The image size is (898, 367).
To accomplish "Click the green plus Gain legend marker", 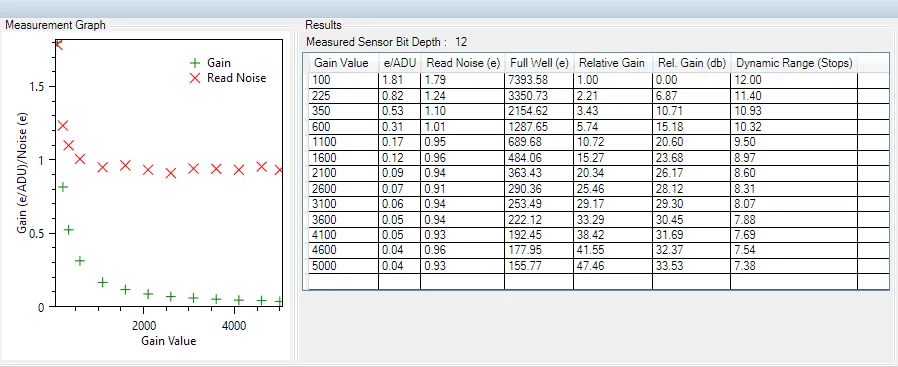I will coord(195,63).
